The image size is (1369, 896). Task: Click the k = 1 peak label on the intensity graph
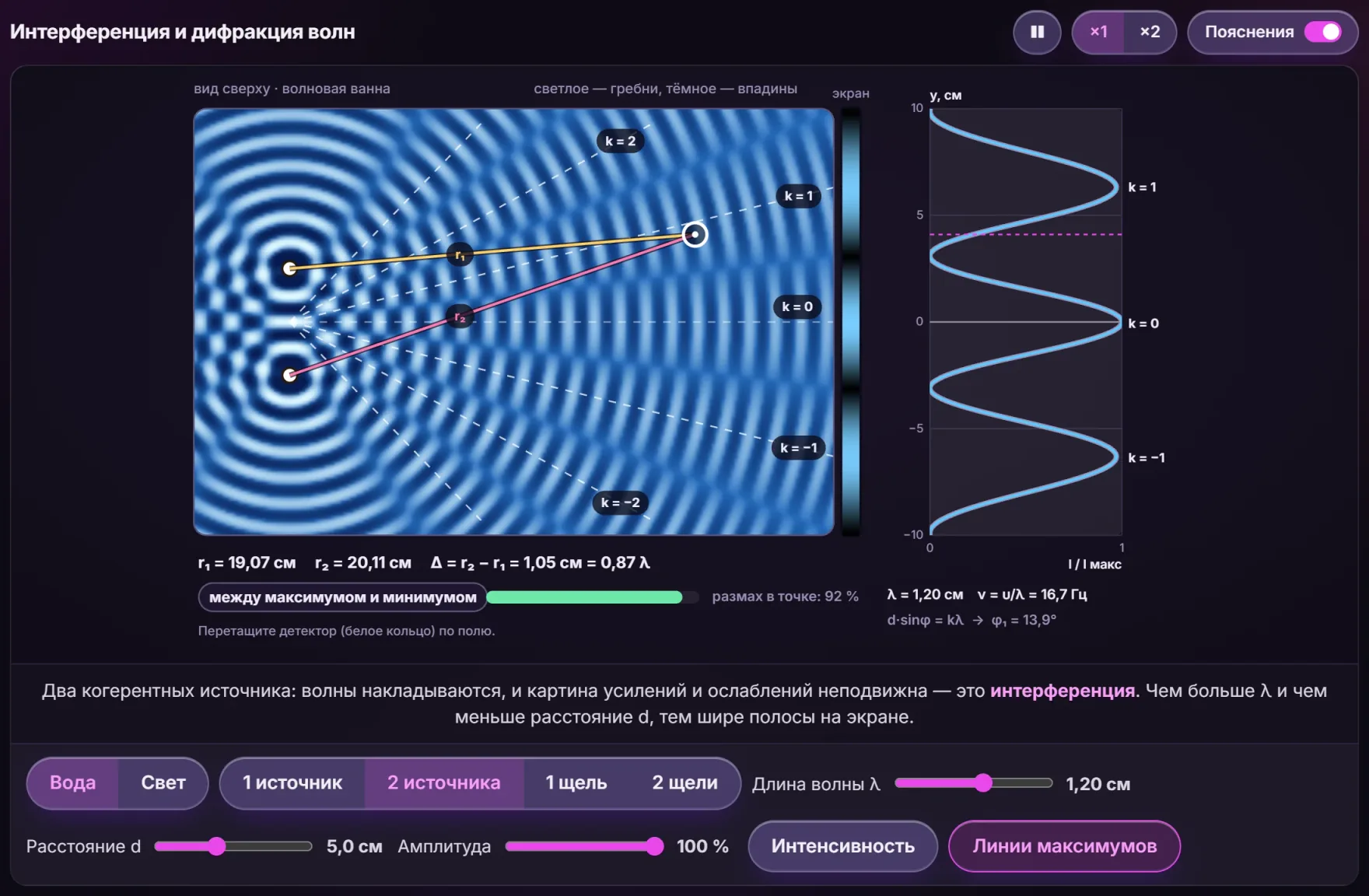tap(1142, 187)
